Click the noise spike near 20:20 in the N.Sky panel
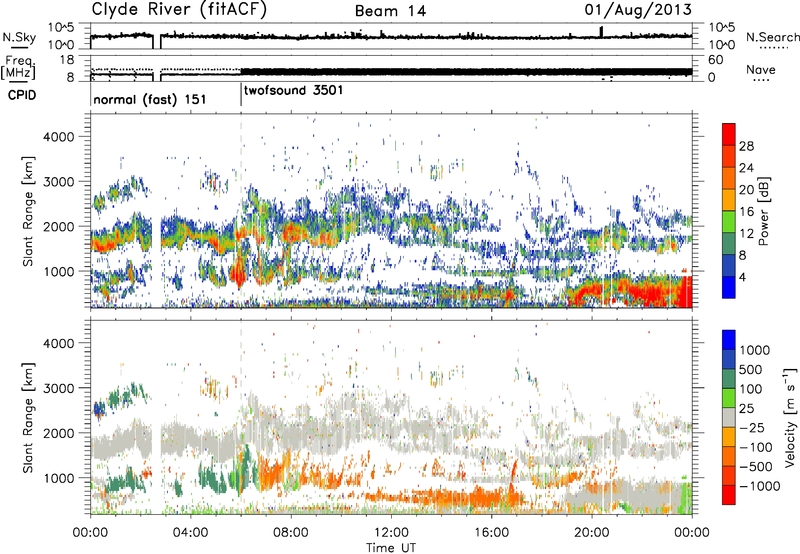This screenshot has height=554, width=800. (602, 32)
